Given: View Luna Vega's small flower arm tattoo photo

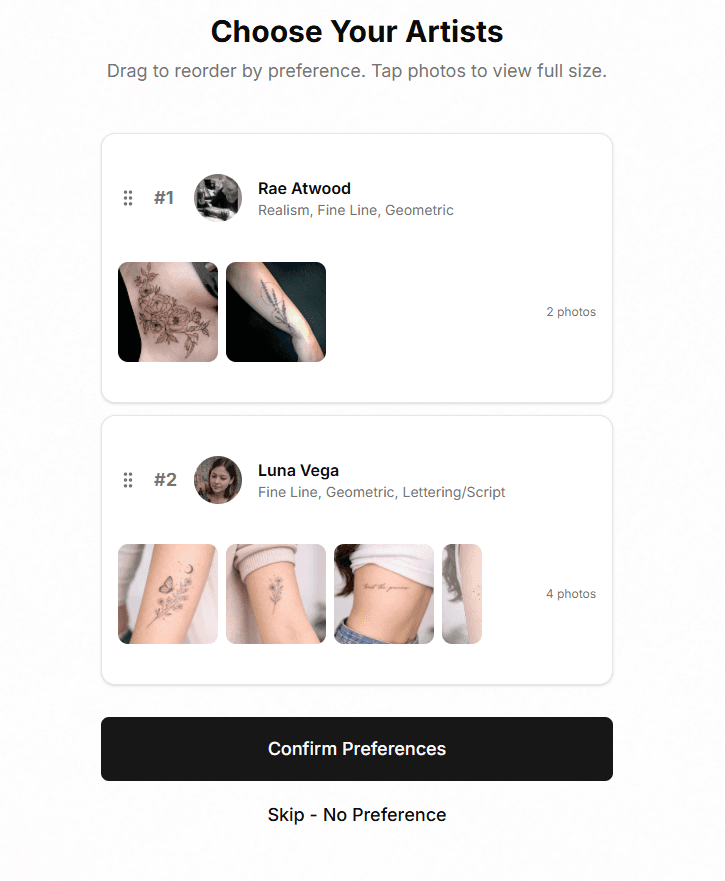Looking at the screenshot, I should point(276,594).
